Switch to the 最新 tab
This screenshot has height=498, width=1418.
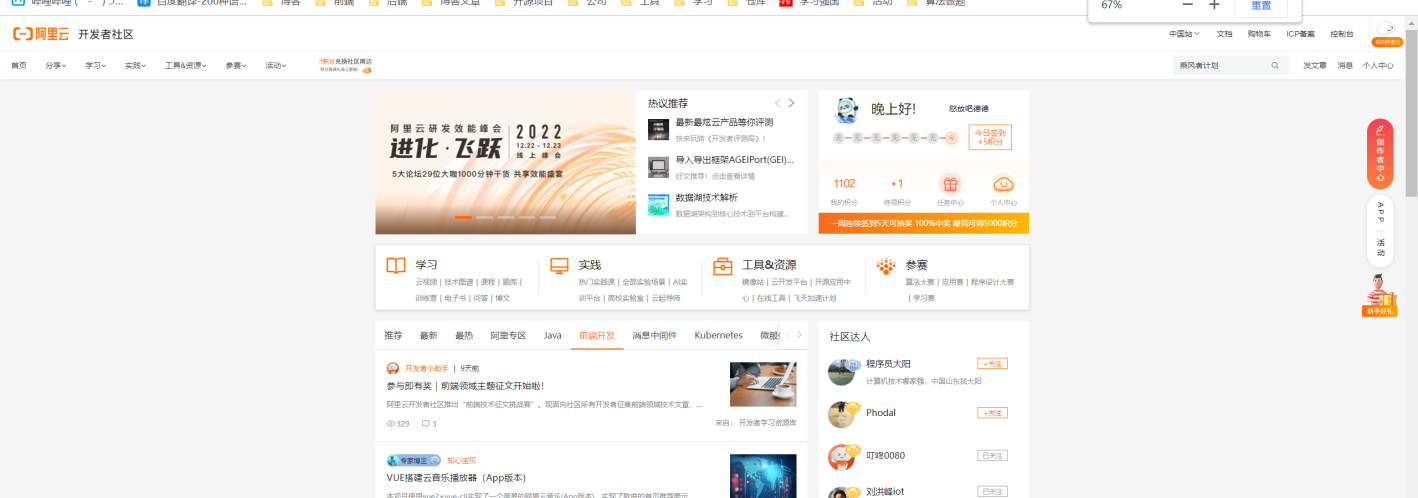[x=428, y=336]
